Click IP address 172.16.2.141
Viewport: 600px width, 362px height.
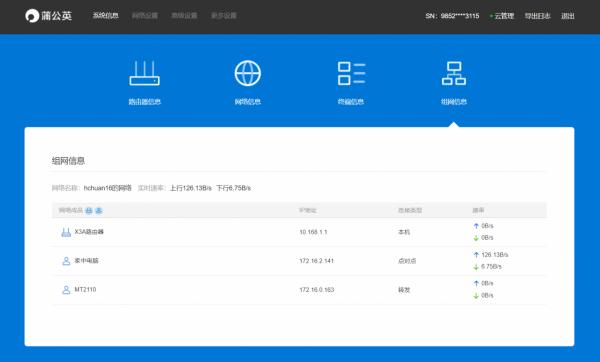pyautogui.click(x=317, y=261)
